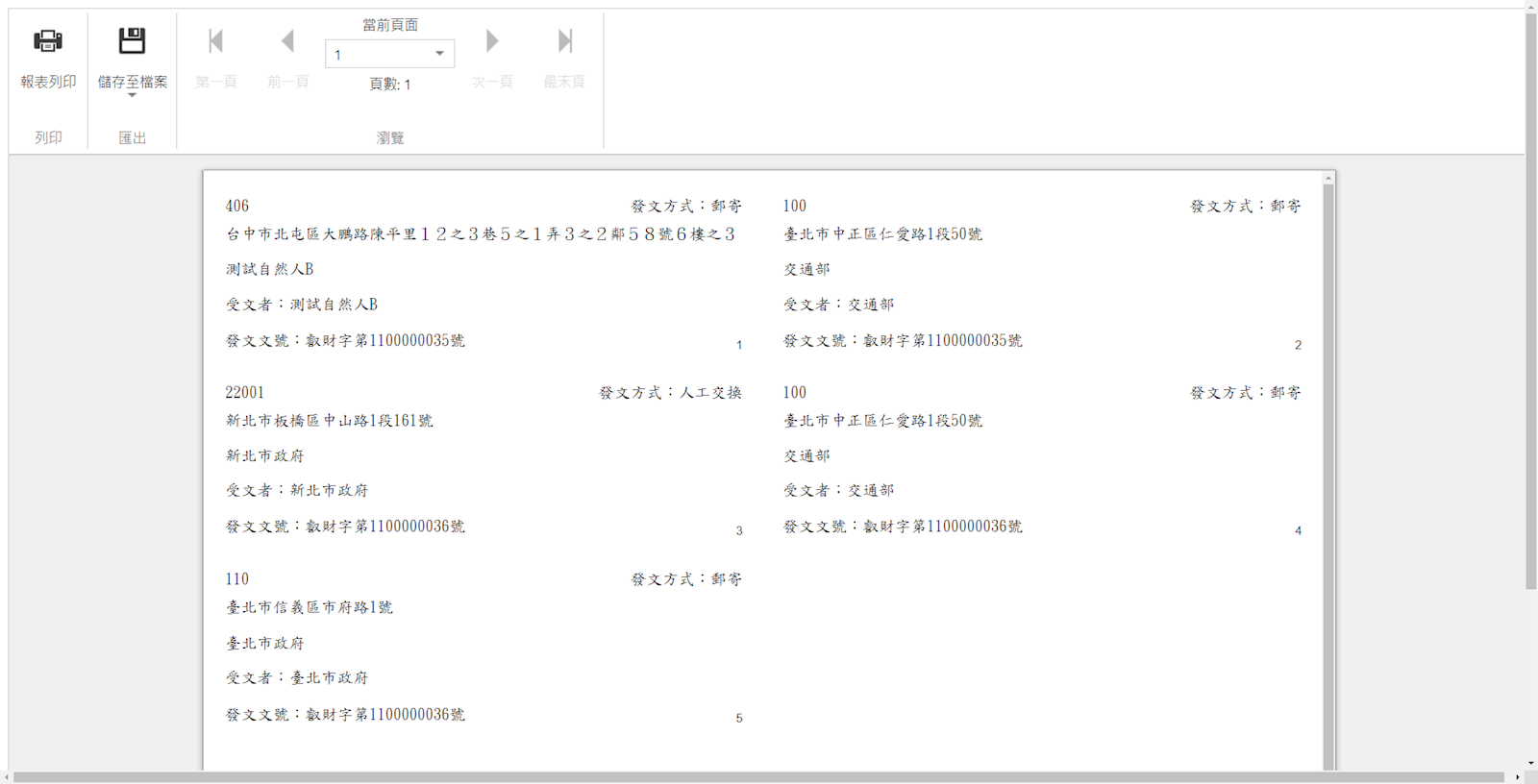Jump to the last page (最末頁)
This screenshot has width=1538, height=784.
[564, 41]
